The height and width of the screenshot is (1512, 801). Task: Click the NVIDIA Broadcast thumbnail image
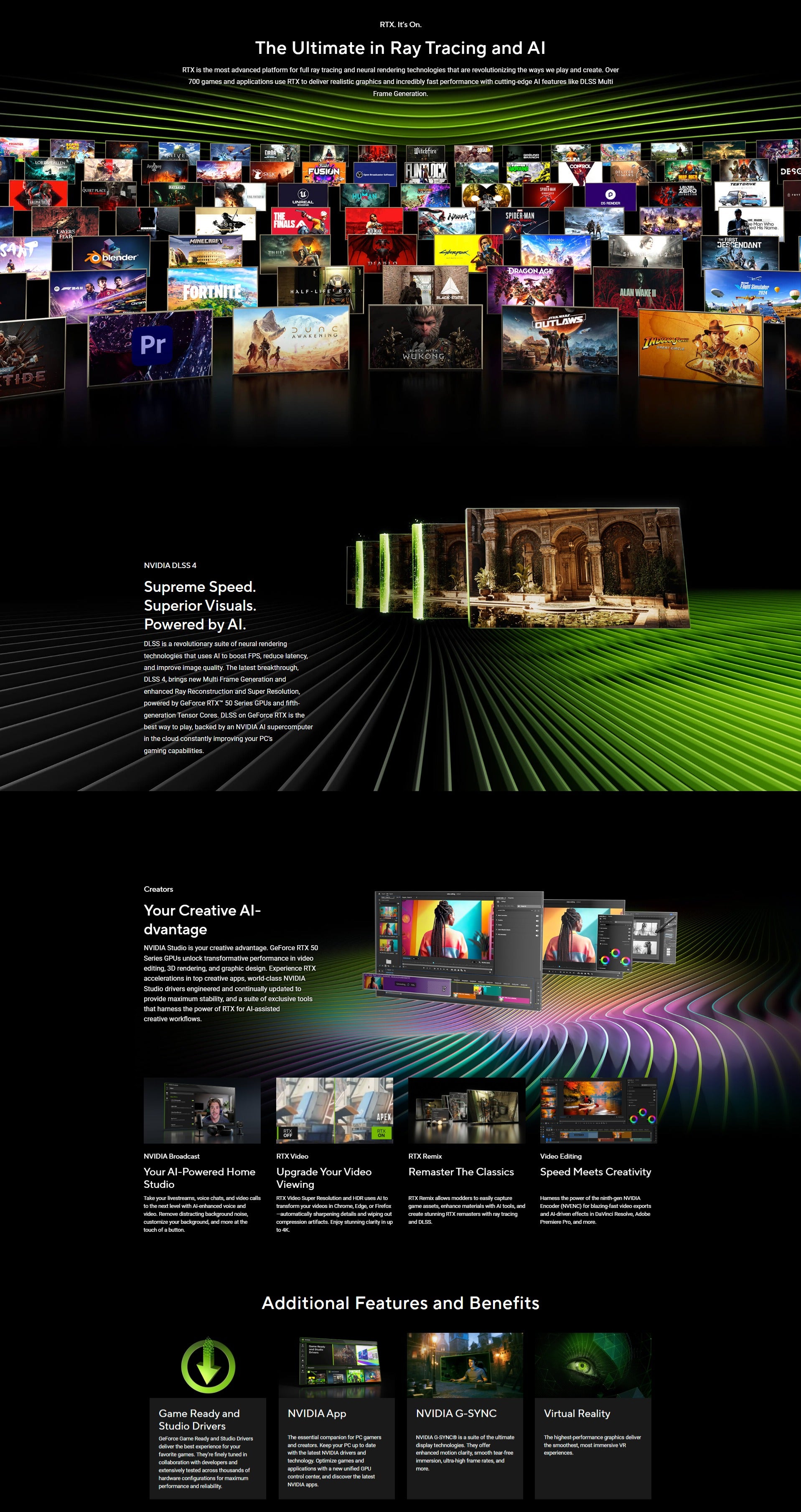[x=202, y=1110]
